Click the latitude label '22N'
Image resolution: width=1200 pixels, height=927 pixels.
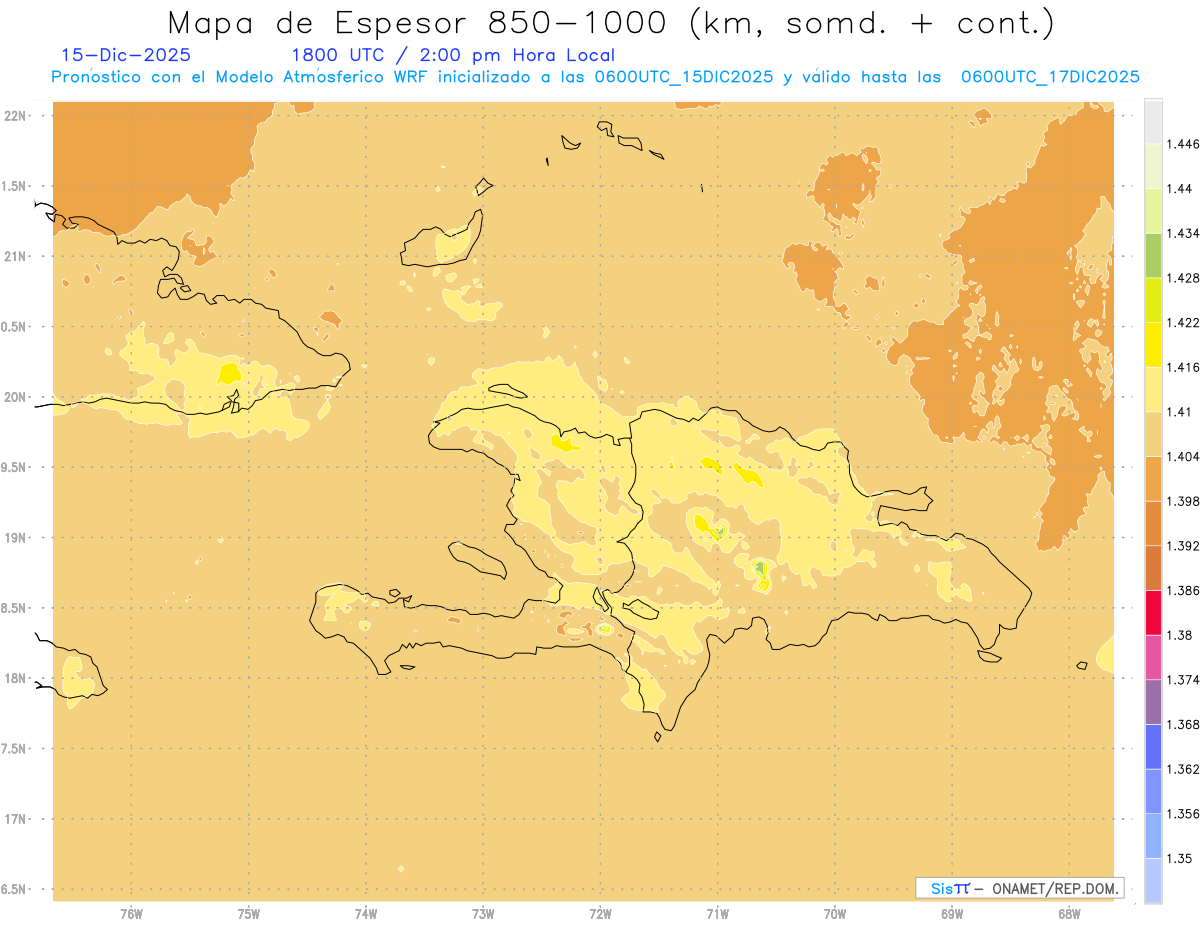[x=15, y=116]
